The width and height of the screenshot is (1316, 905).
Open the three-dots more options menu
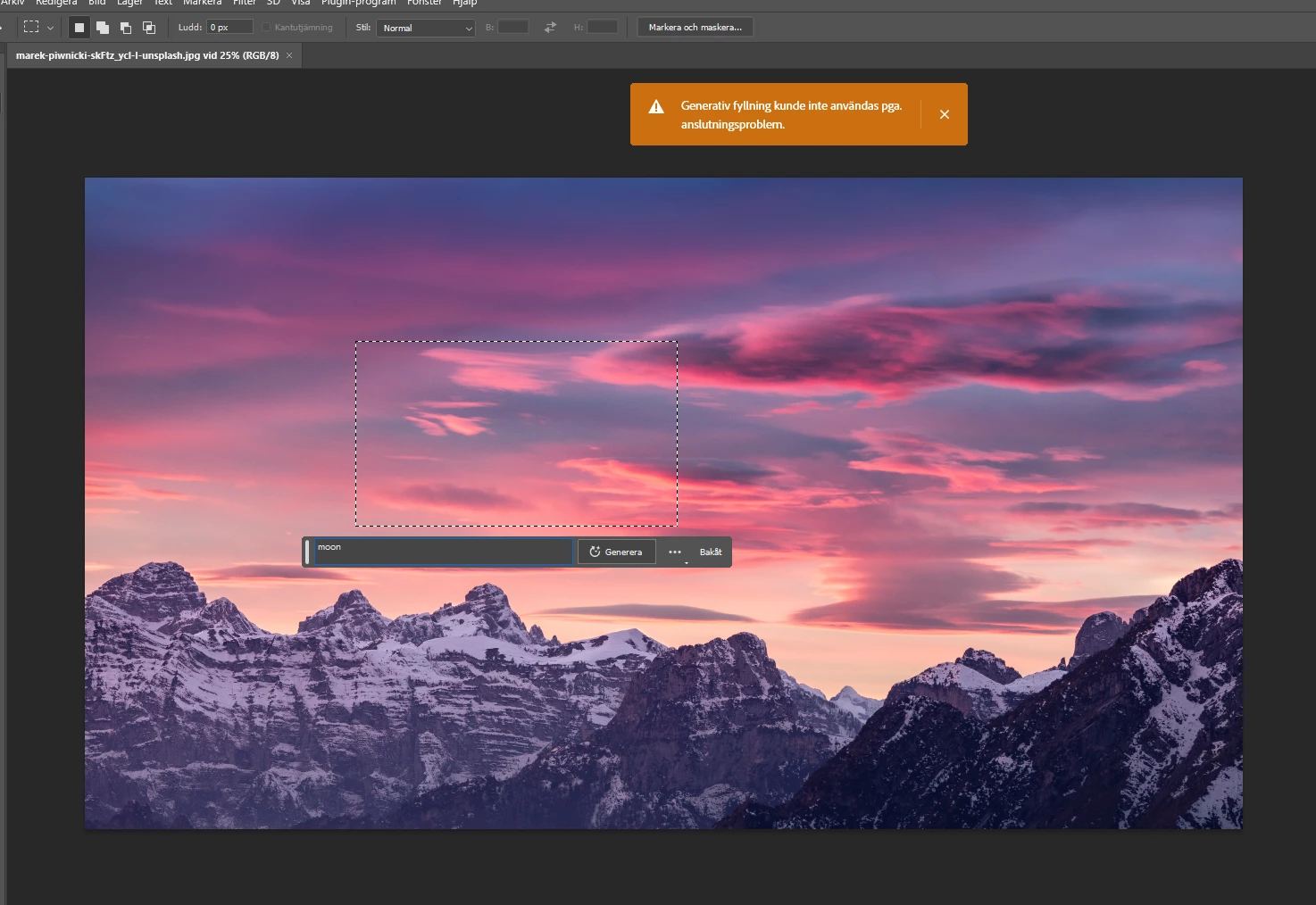tap(675, 552)
